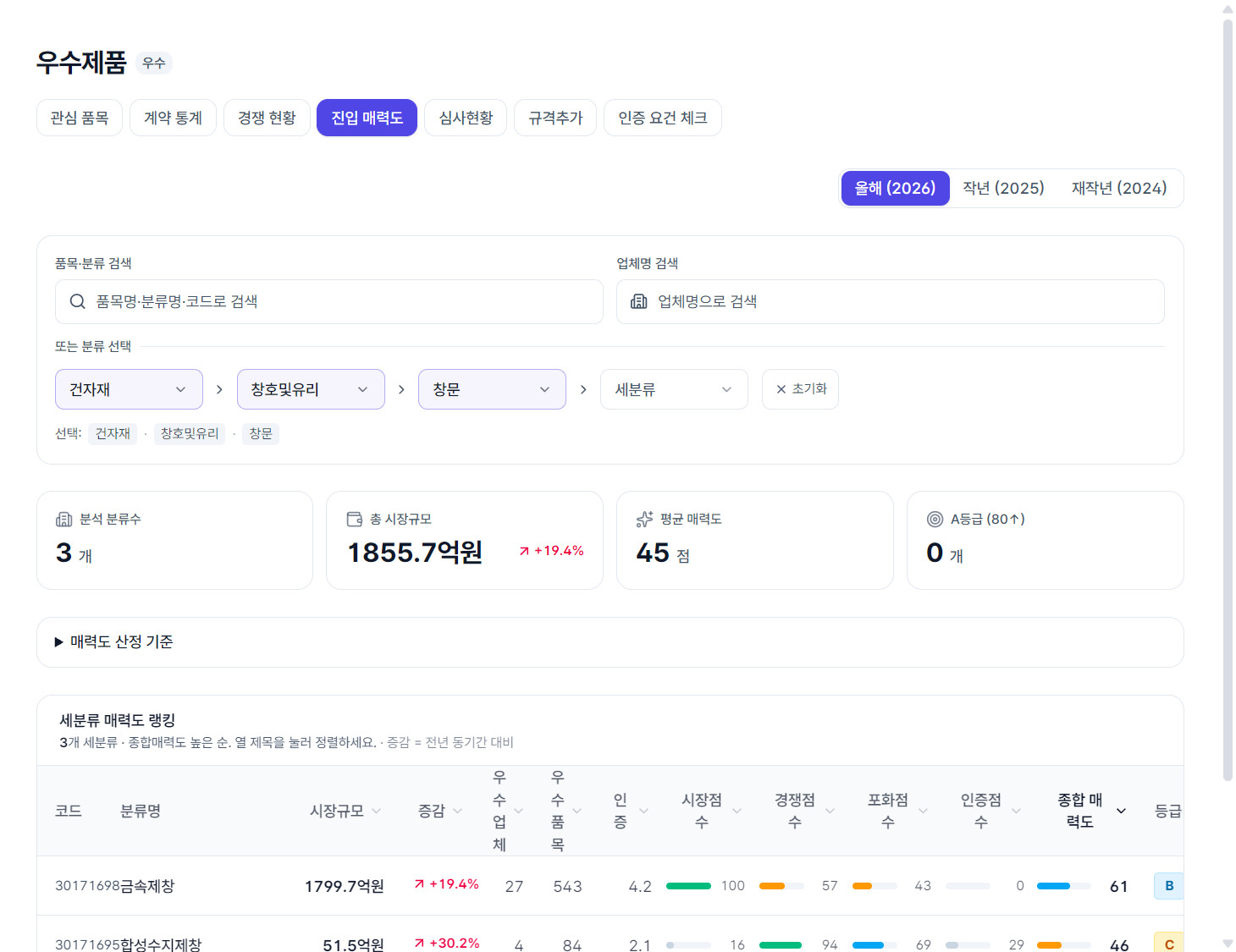Open the 인증 요건 체크 tab
The width and height of the screenshot is (1236, 952).
click(663, 118)
